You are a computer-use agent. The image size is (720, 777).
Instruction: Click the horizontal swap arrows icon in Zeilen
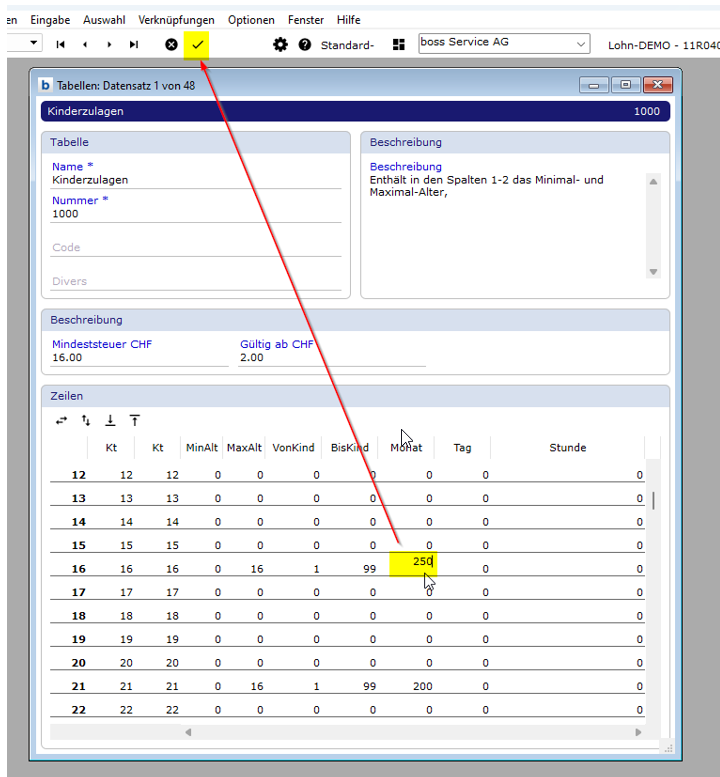pos(62,421)
